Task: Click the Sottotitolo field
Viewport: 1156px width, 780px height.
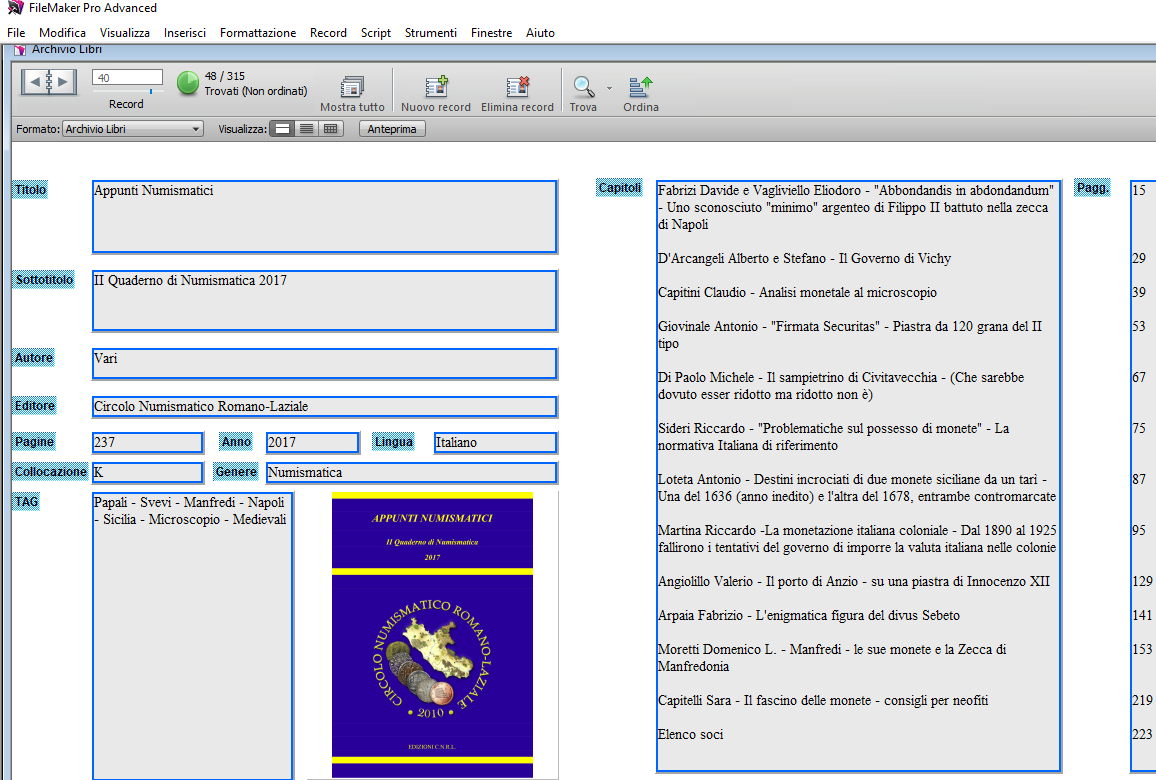Action: (324, 301)
